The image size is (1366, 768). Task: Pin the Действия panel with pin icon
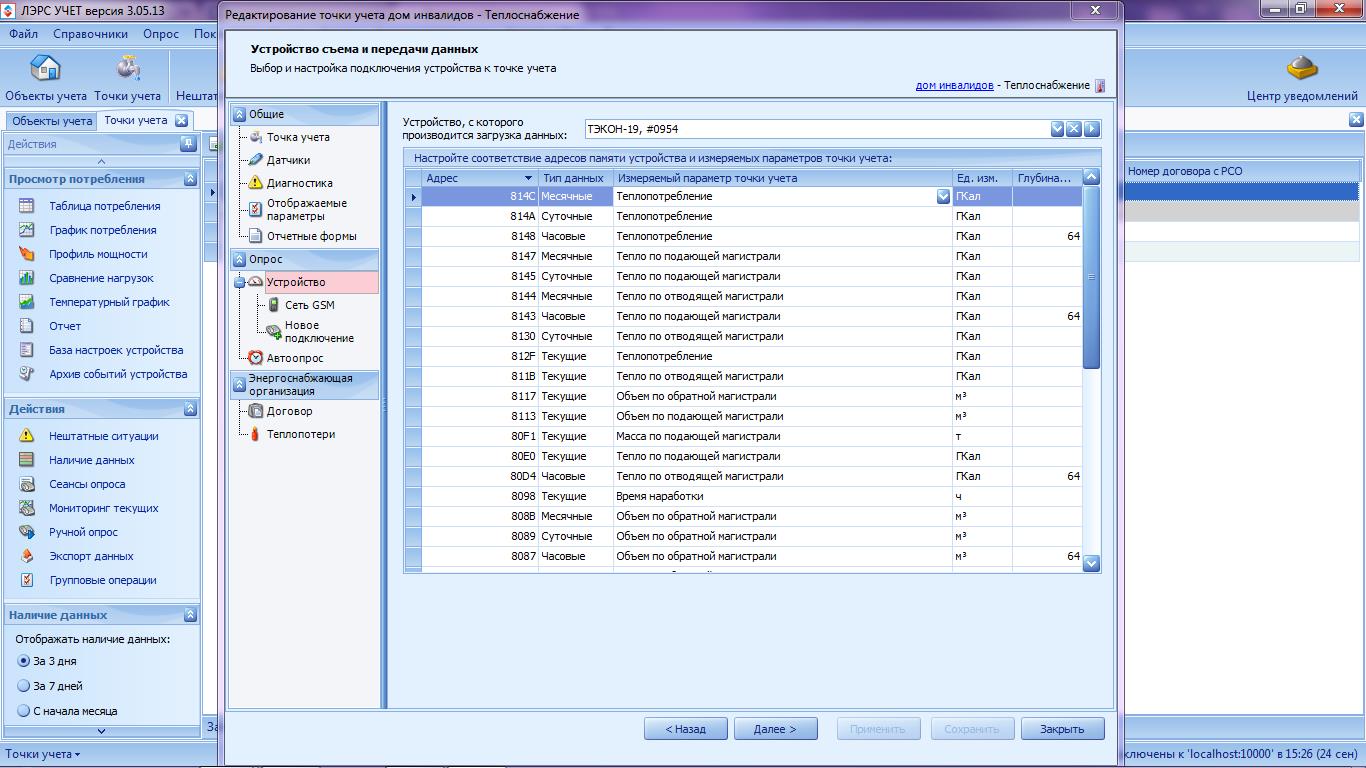tap(188, 144)
